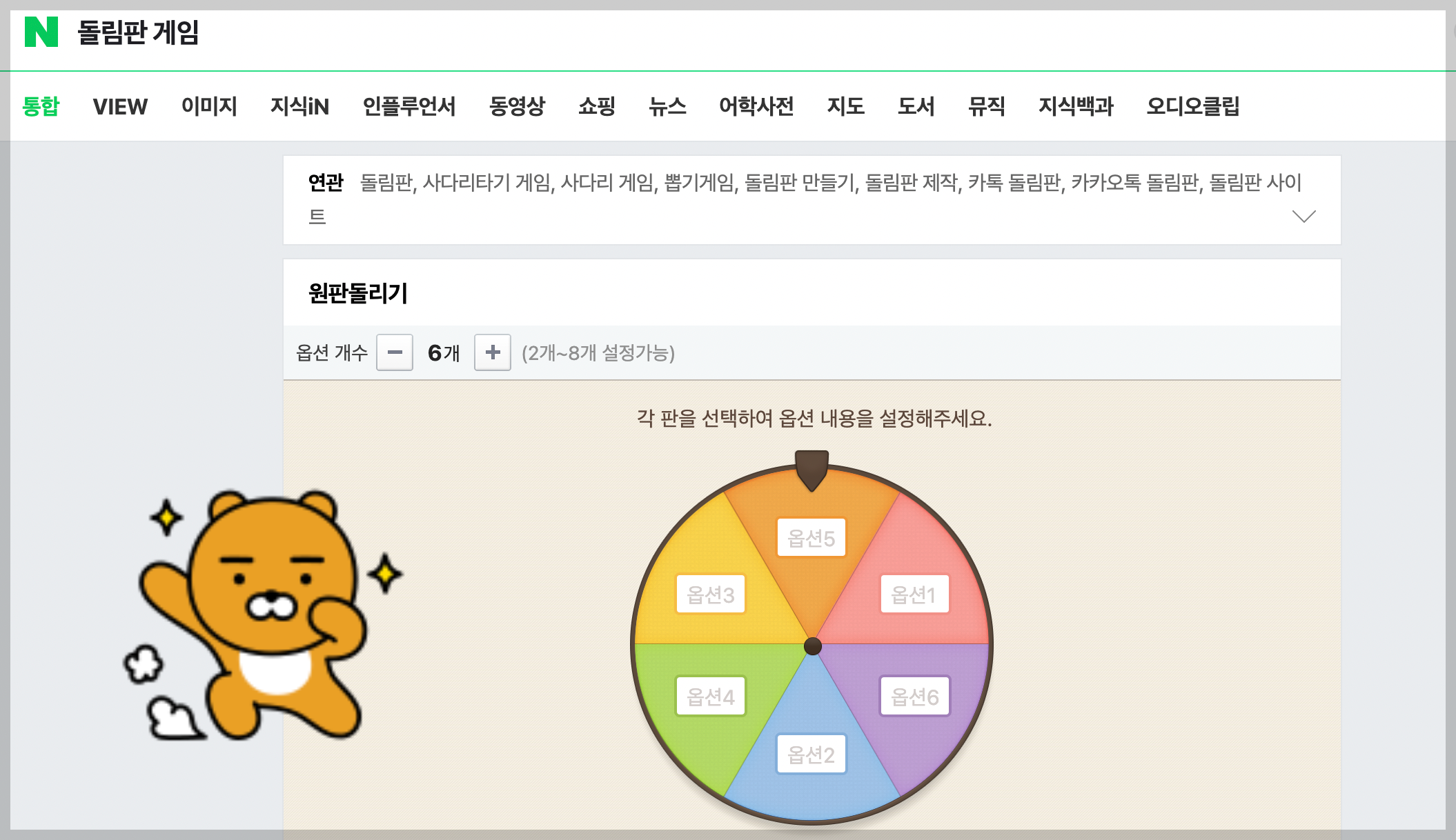Open related search 사다리타기 게임

(486, 183)
